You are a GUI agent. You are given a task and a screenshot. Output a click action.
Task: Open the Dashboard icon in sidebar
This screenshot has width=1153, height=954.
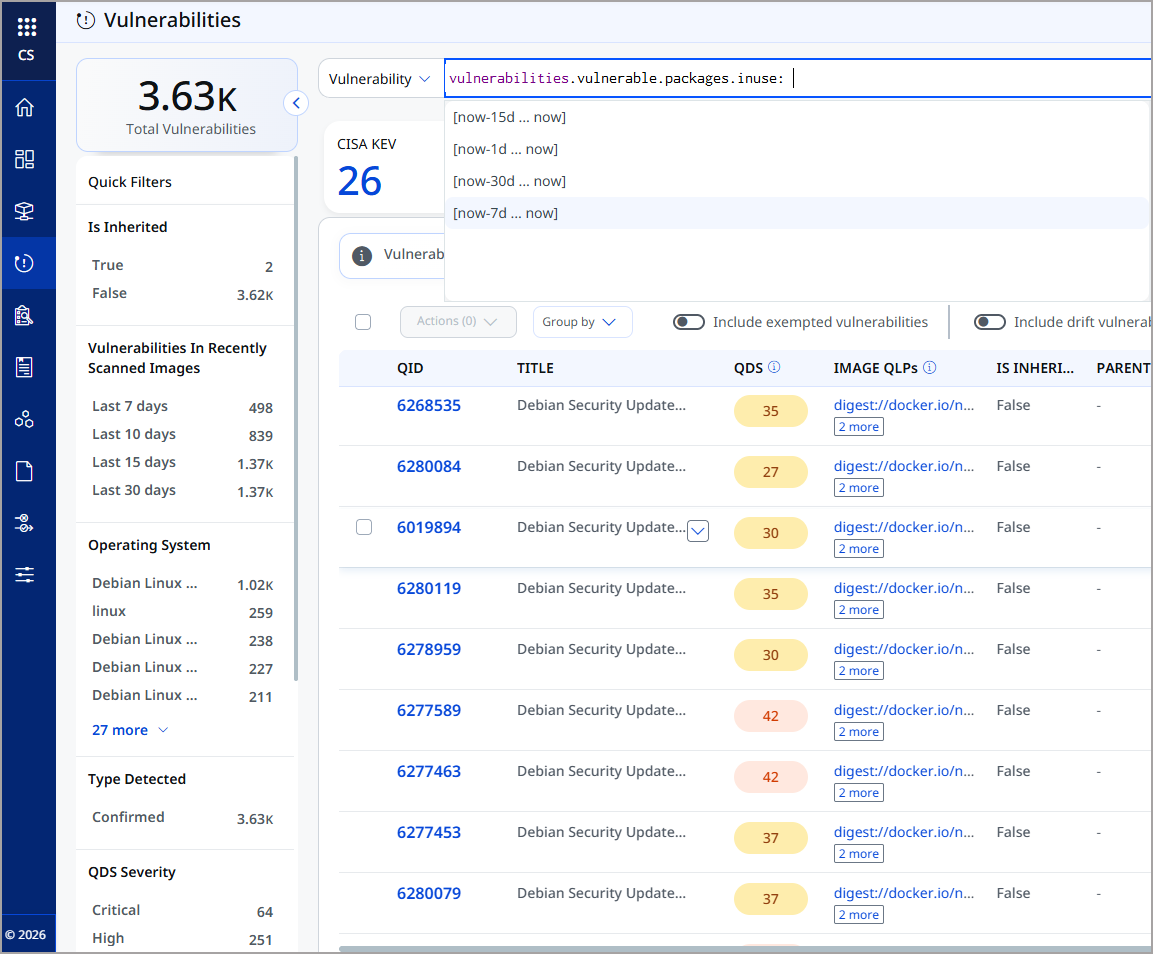[24, 160]
